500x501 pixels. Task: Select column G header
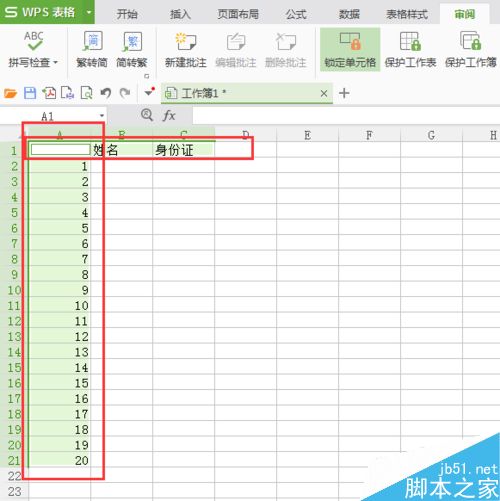(431, 135)
